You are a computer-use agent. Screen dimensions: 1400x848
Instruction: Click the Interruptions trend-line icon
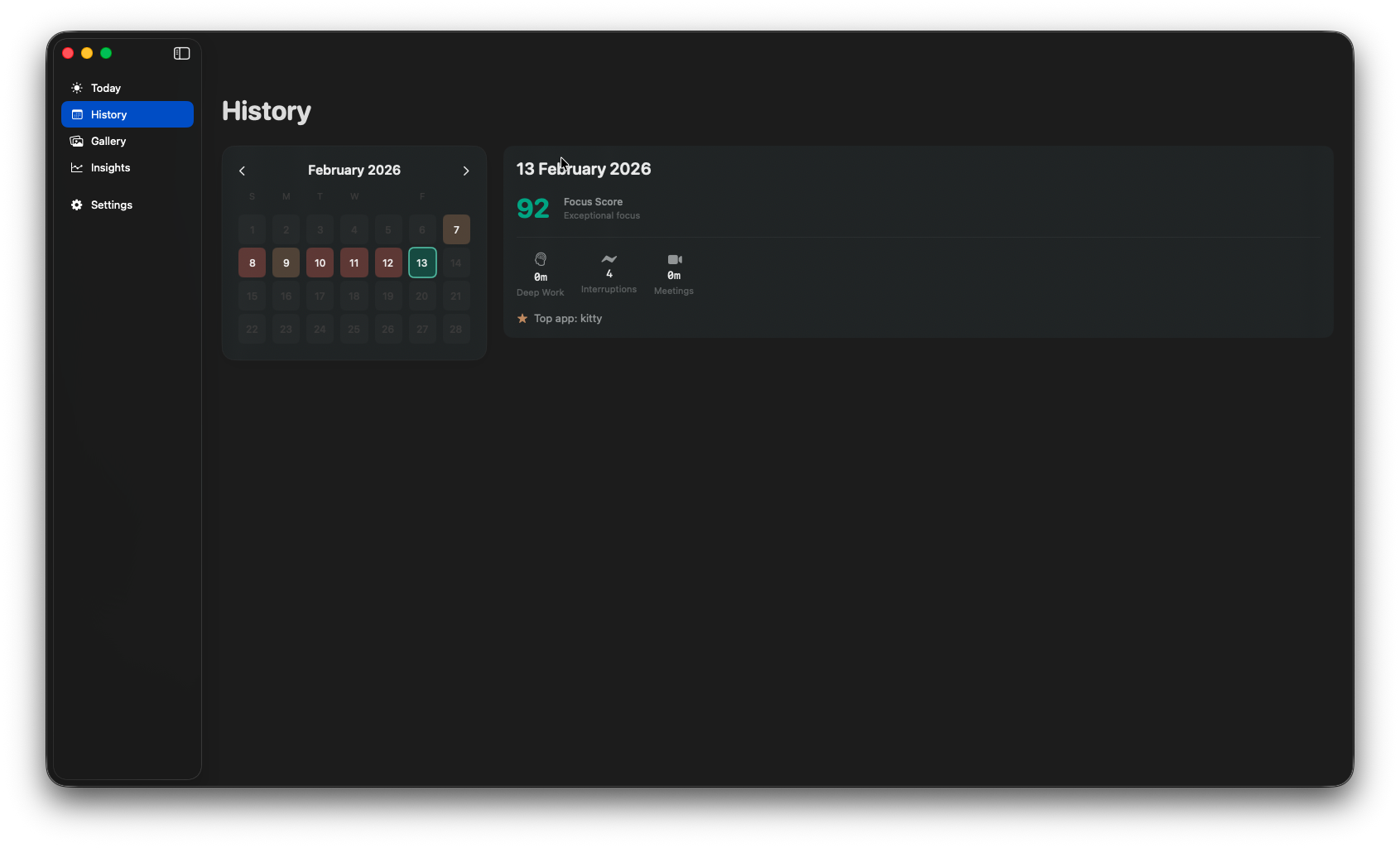(609, 259)
